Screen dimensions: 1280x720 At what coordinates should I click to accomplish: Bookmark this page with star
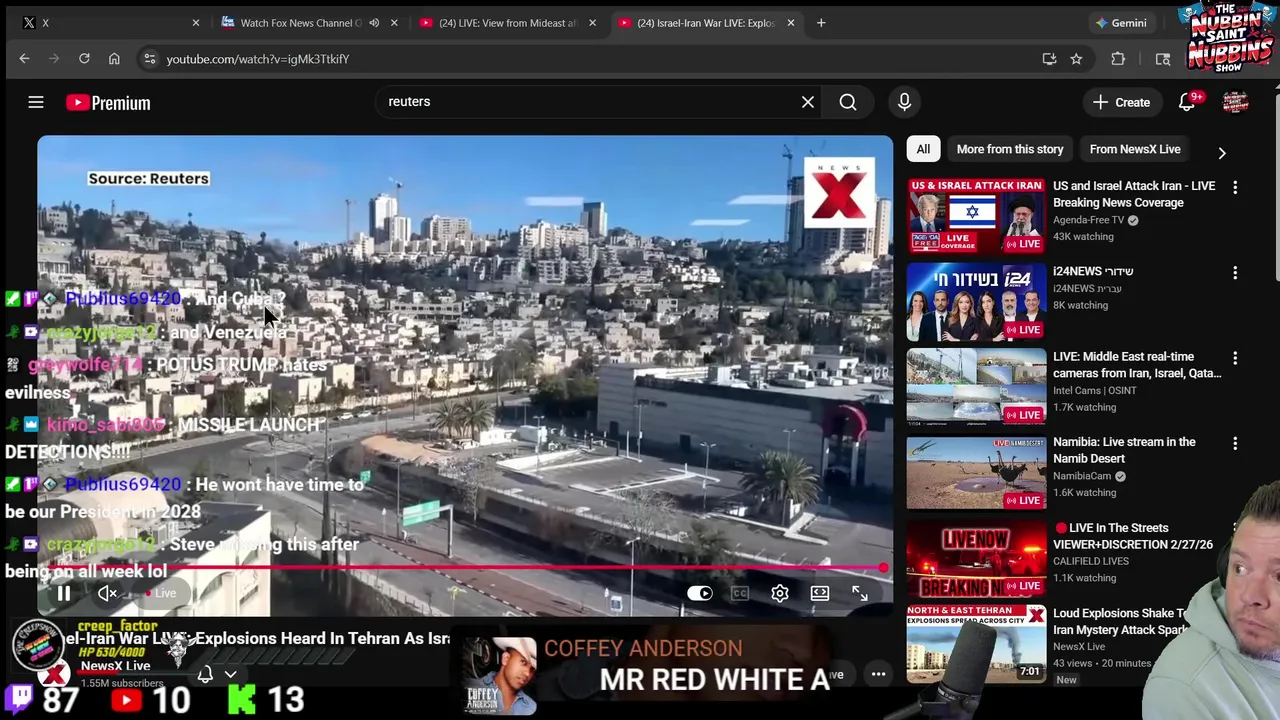pos(1076,59)
